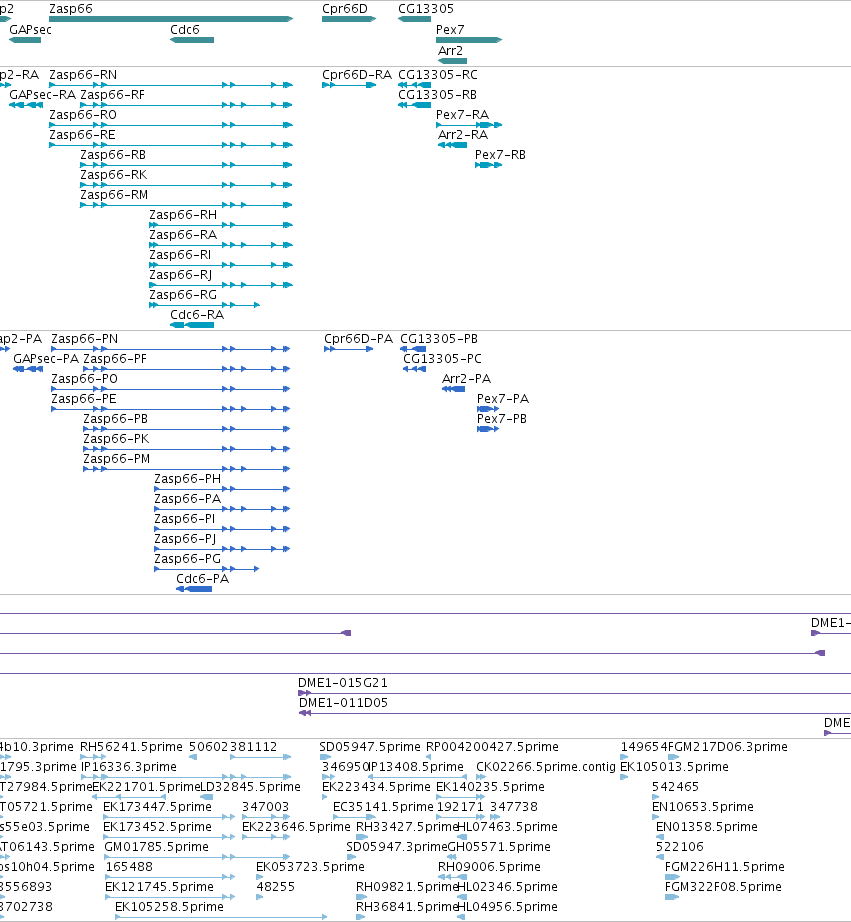Select EST IP16336.3prime

[x=129, y=767]
